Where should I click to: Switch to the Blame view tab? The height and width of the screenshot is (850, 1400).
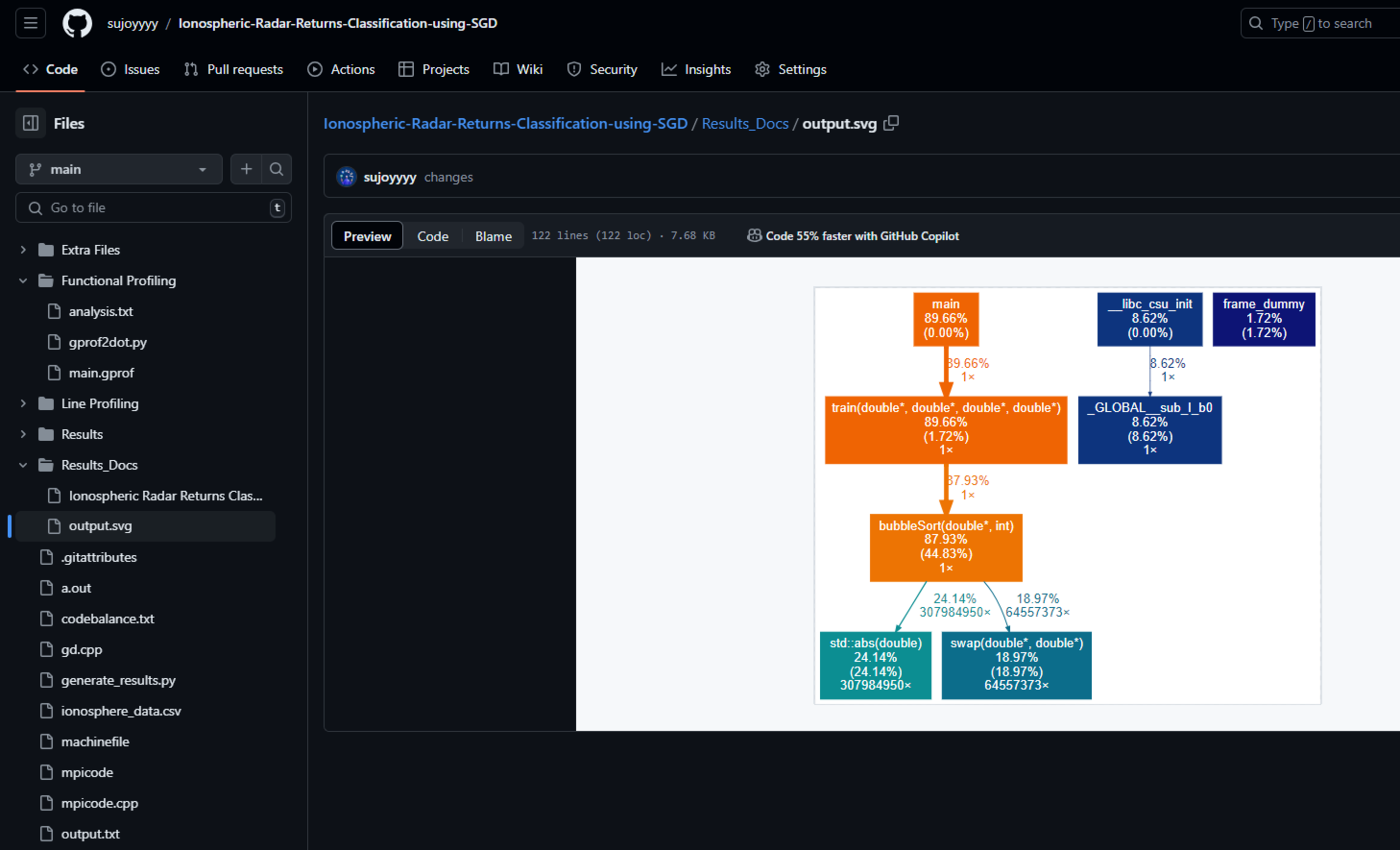[x=494, y=235]
